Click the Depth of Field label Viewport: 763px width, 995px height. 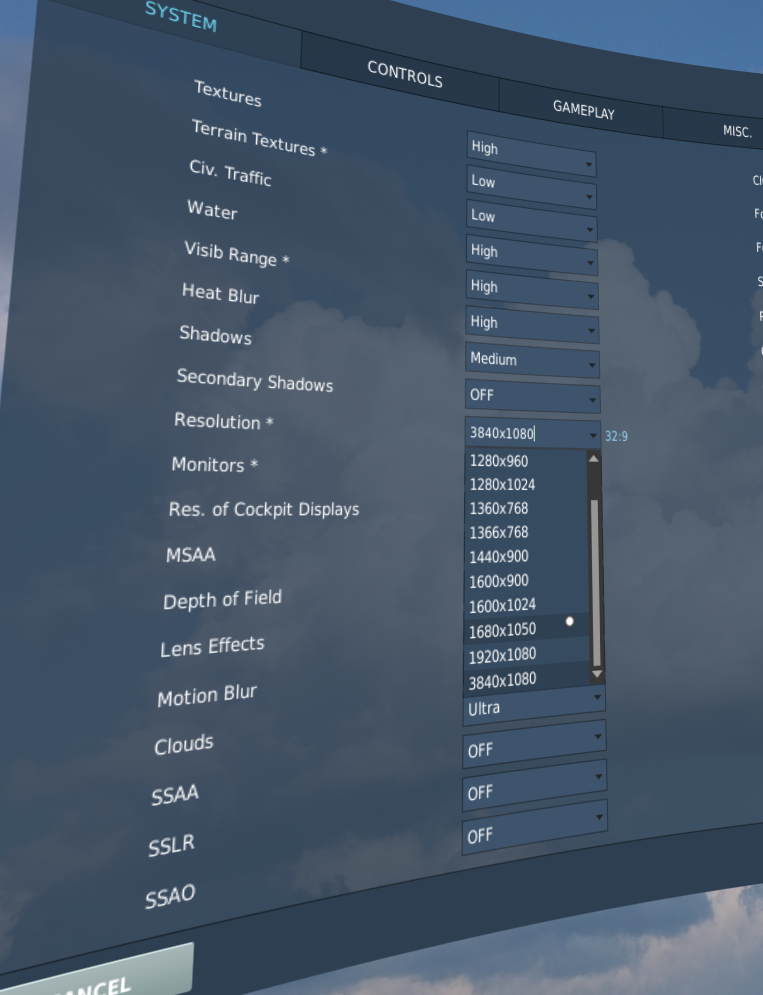coord(222,600)
